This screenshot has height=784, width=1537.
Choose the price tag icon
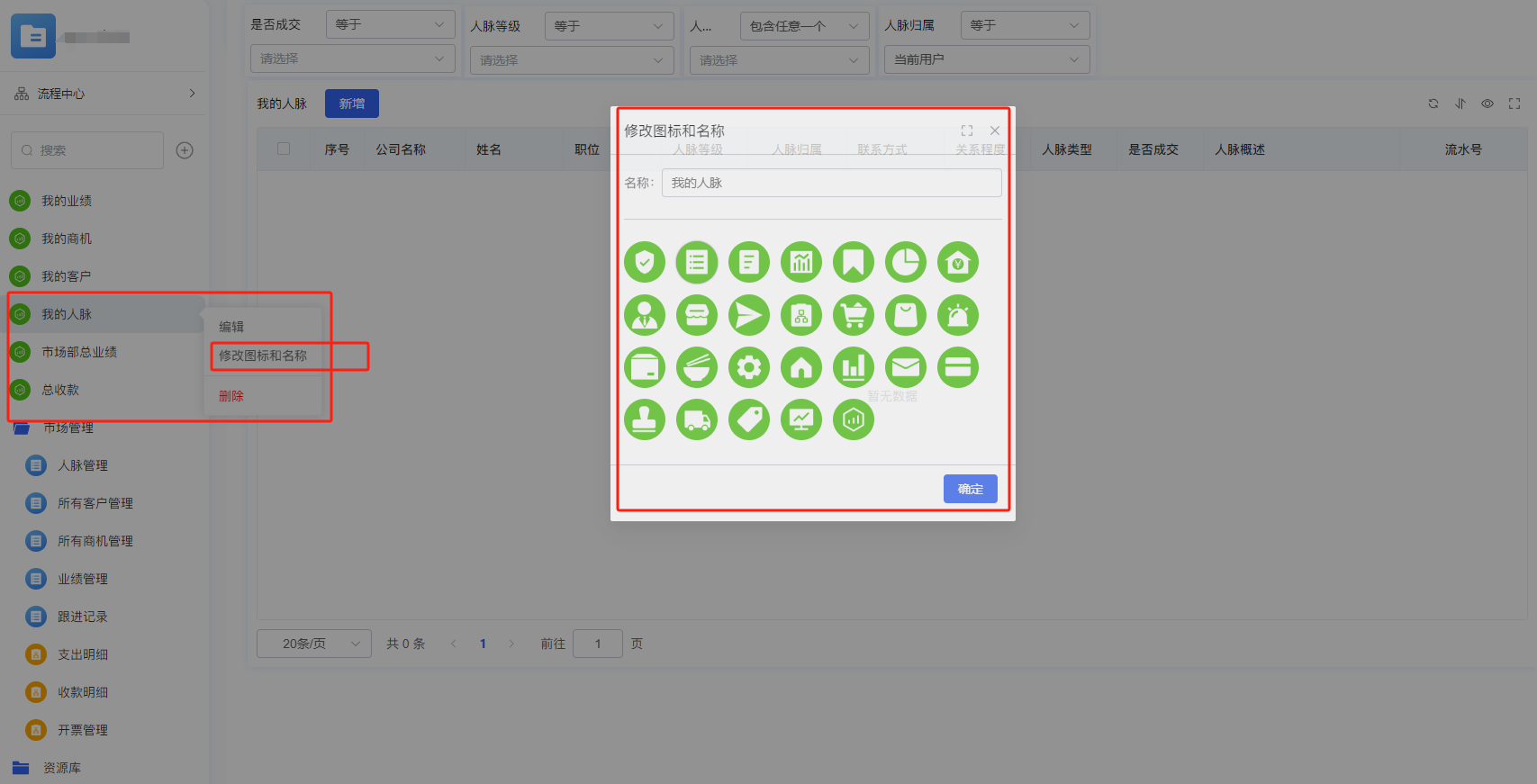tap(748, 419)
